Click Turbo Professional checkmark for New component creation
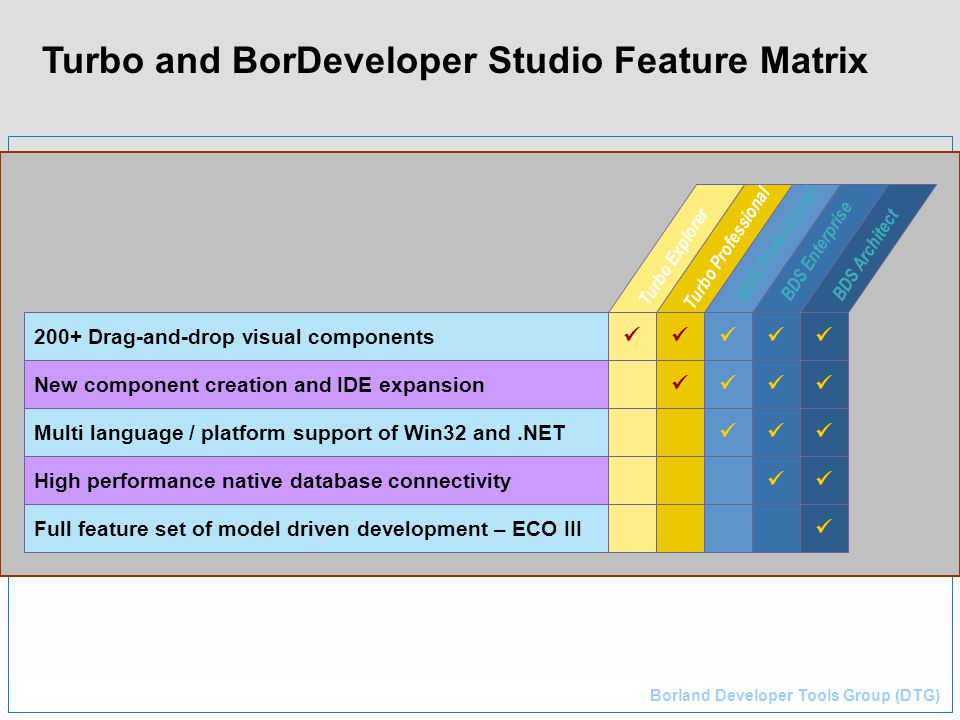Image resolution: width=960 pixels, height=720 pixels. coord(680,382)
